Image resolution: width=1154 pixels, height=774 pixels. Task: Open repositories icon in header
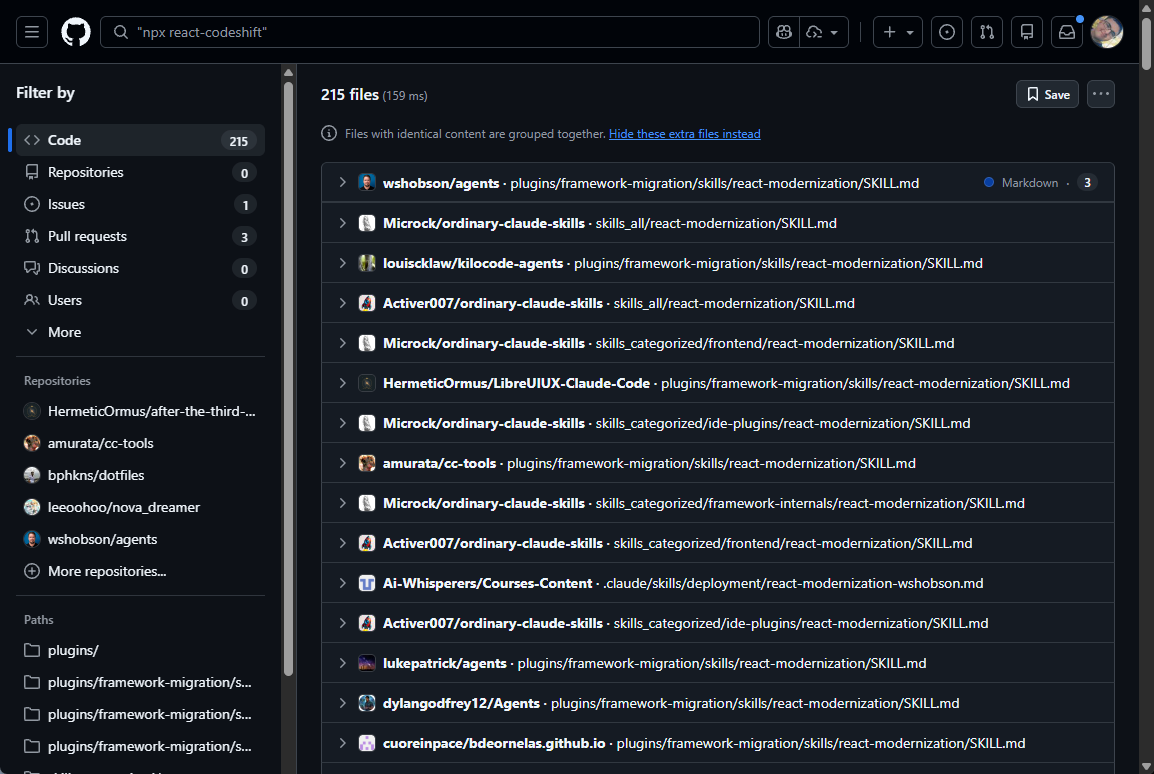click(x=1027, y=32)
